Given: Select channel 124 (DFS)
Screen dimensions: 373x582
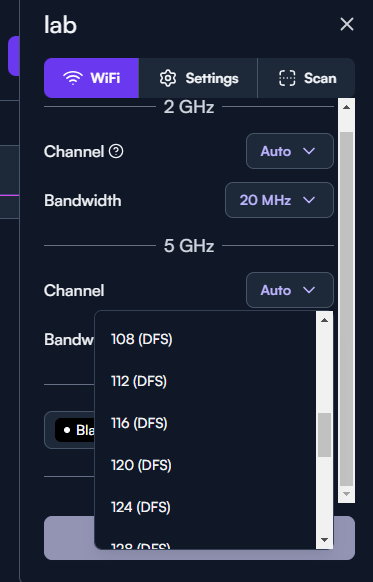Looking at the screenshot, I should click(x=205, y=507).
